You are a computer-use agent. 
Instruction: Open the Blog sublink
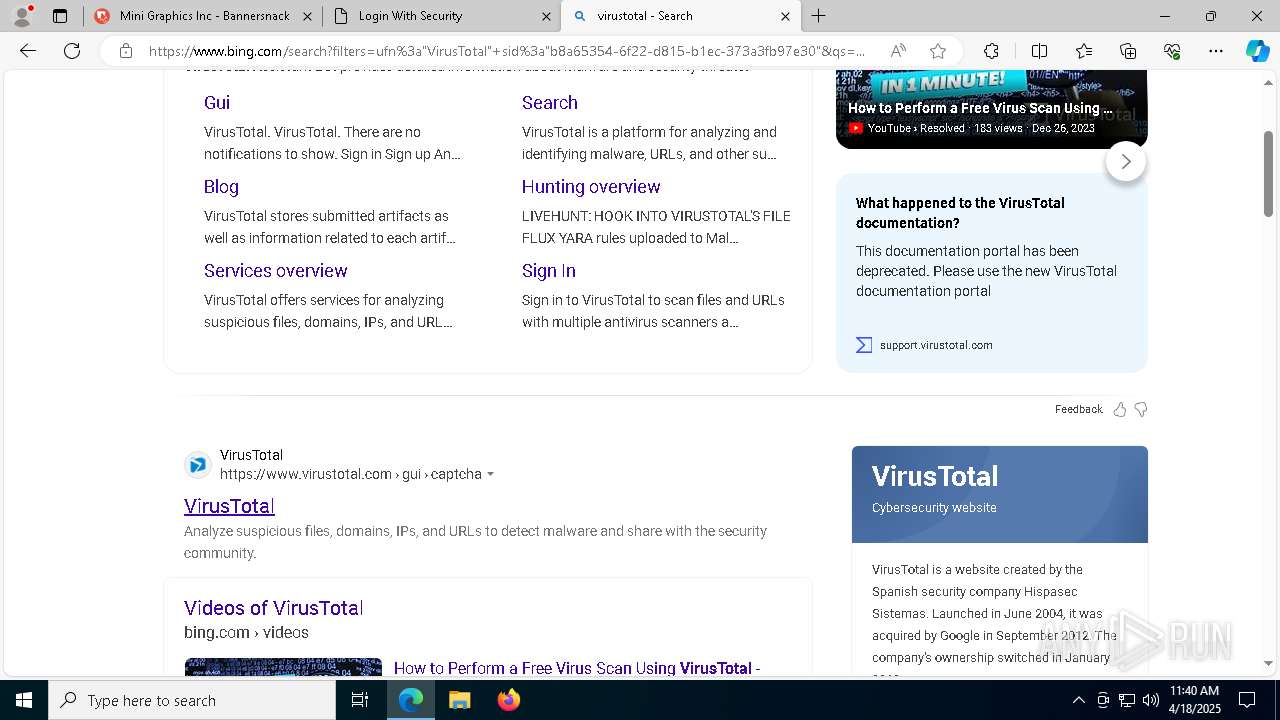(x=221, y=187)
